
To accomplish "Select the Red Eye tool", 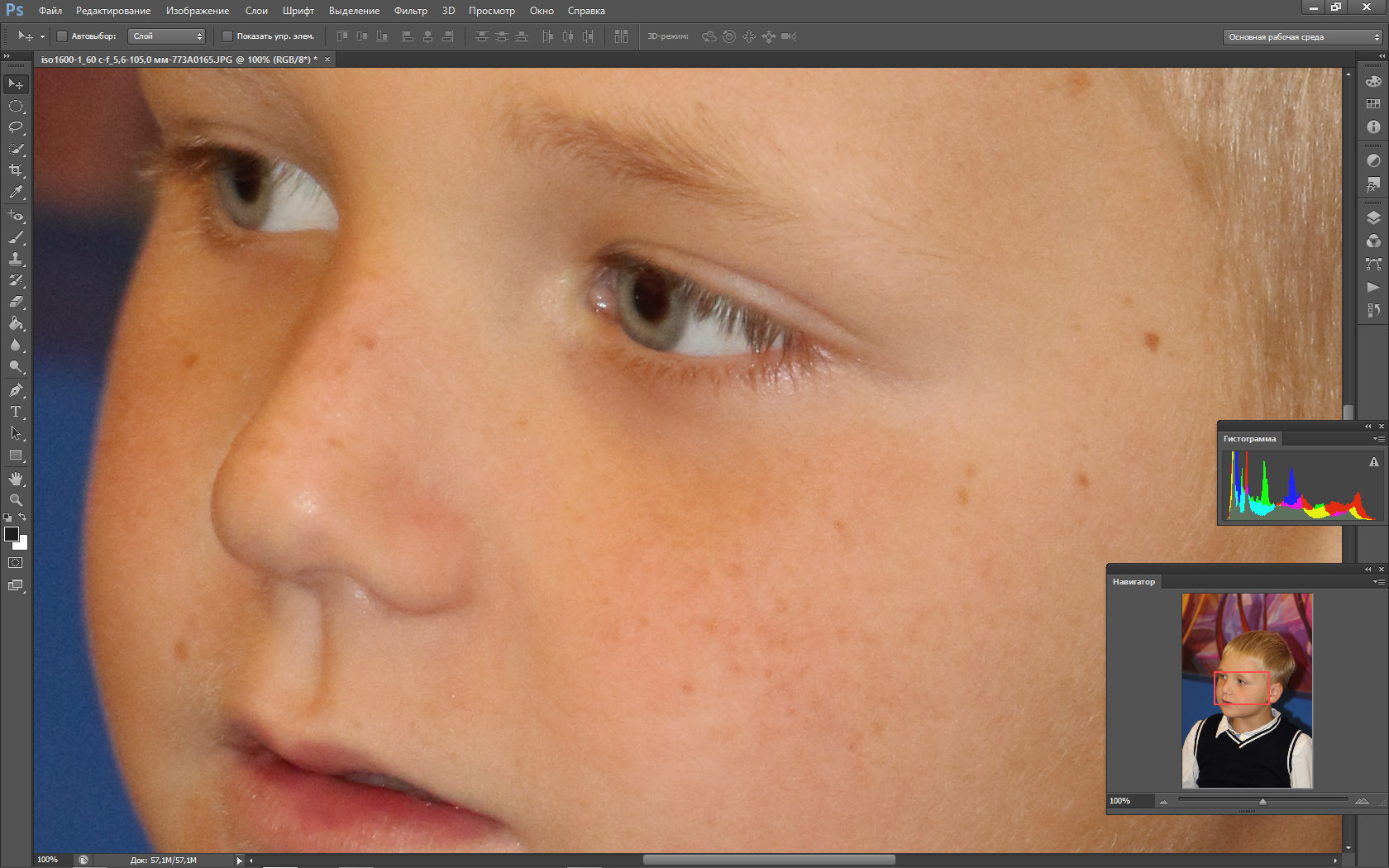I will 16,216.
